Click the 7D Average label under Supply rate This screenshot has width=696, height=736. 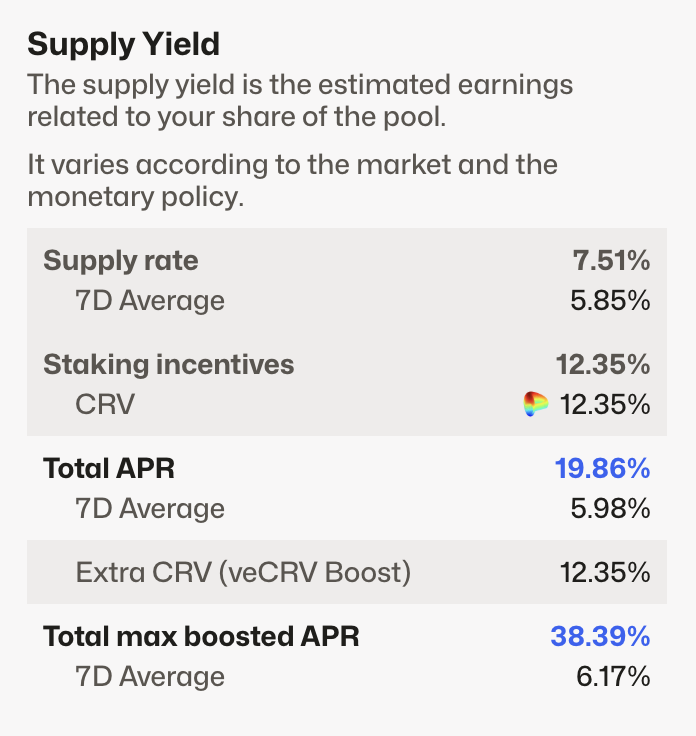pyautogui.click(x=150, y=300)
